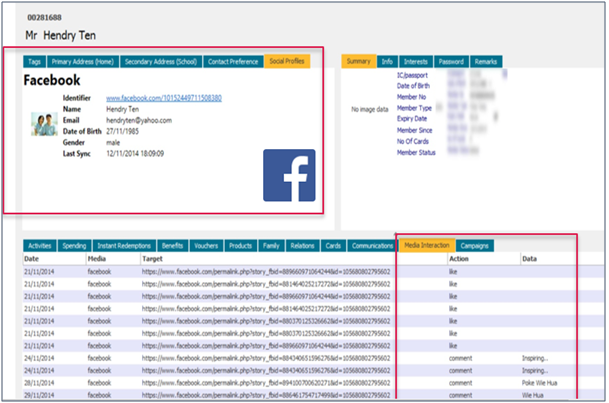Open the Campaigns tab

(x=475, y=245)
